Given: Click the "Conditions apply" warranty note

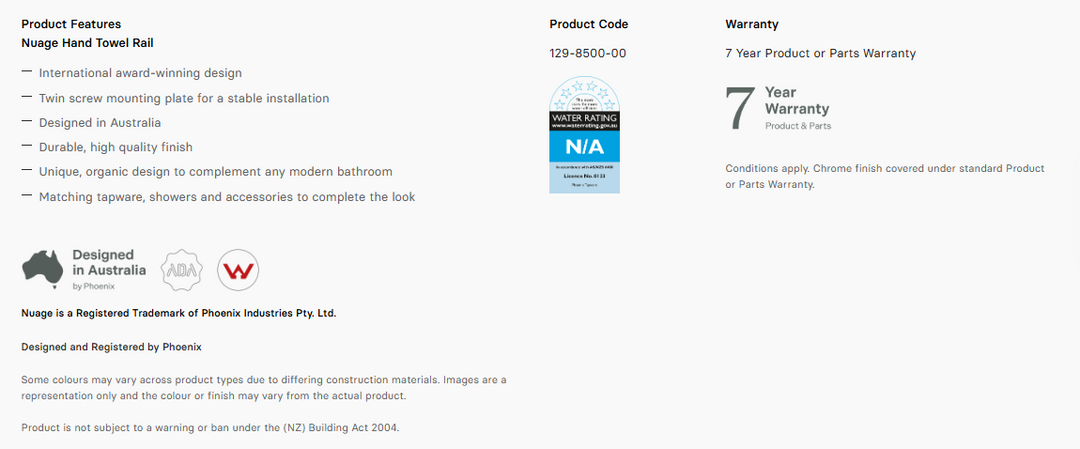Looking at the screenshot, I should (x=885, y=176).
